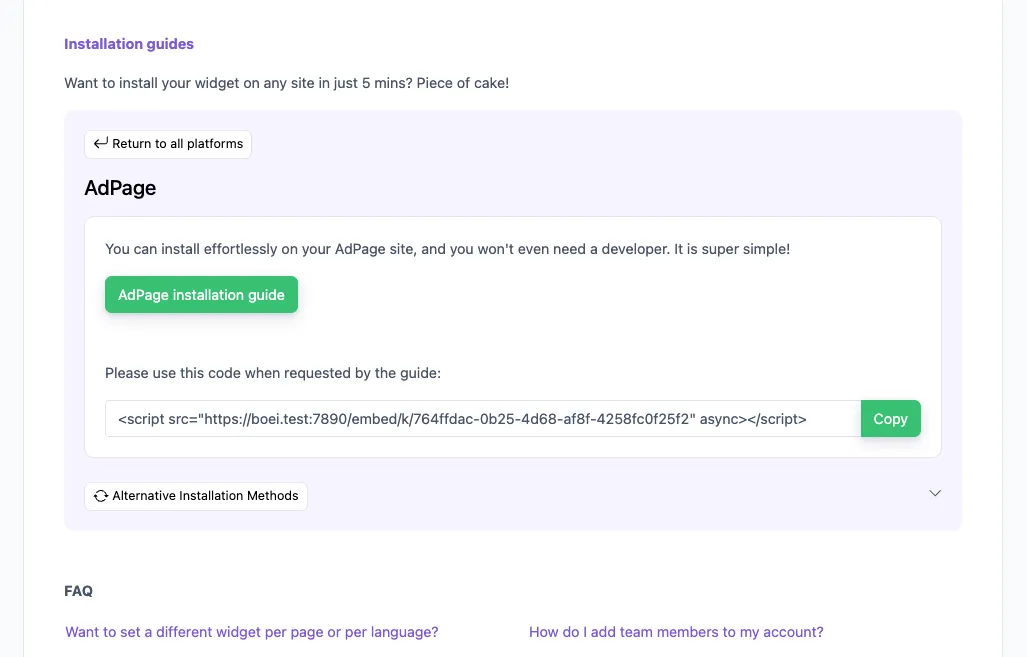Screen dimensions: 1027x657
Task: Click the Alternative Installation Methods label
Action: (205, 495)
